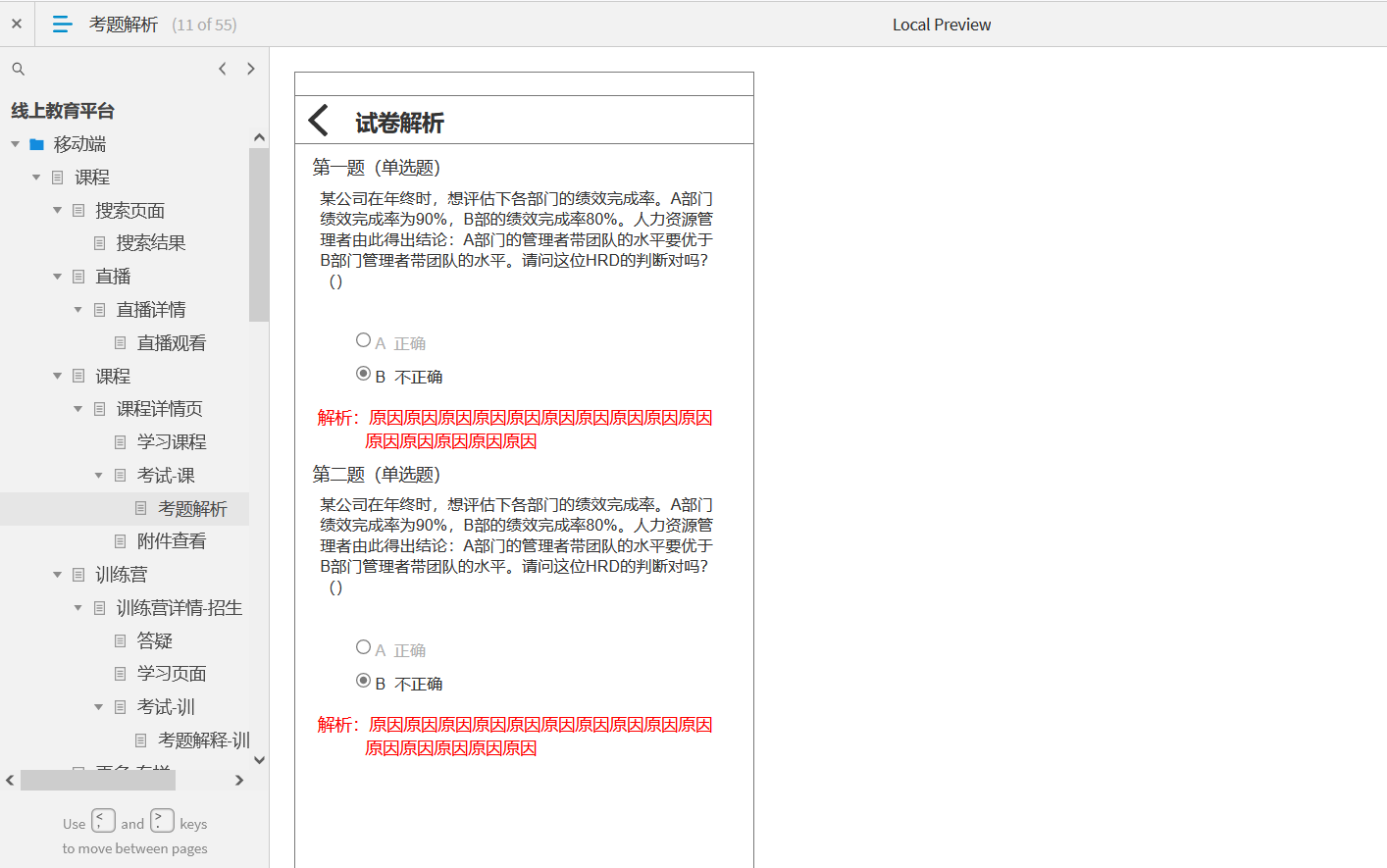
Task: Click the sitemap scroll up arrow
Action: point(259,137)
